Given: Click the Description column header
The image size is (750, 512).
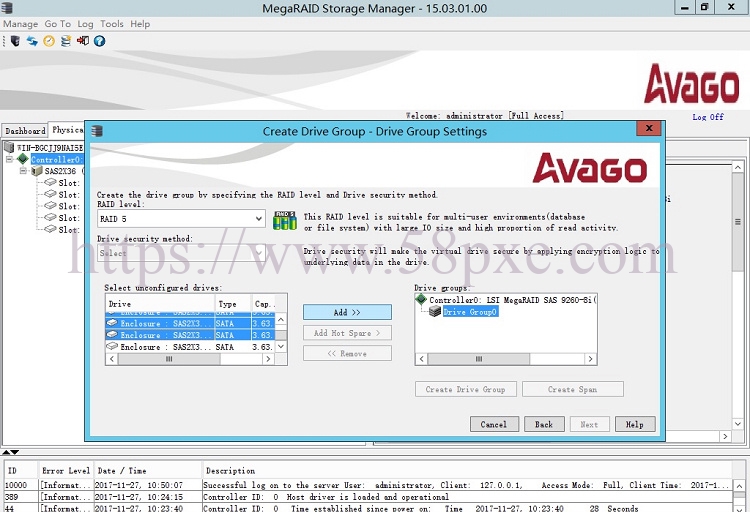Looking at the screenshot, I should [467, 470].
